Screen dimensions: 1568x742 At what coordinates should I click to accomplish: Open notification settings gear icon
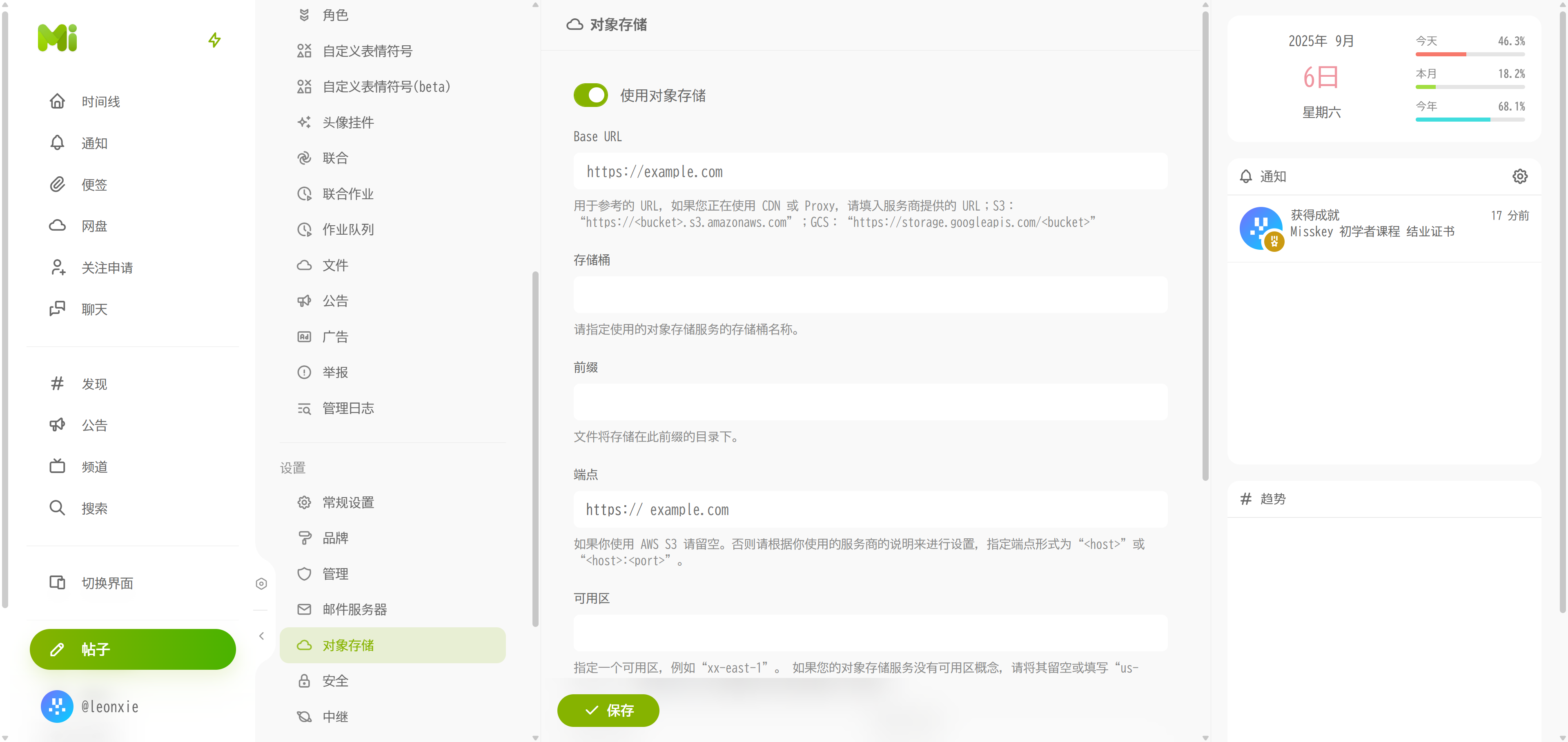tap(1519, 176)
